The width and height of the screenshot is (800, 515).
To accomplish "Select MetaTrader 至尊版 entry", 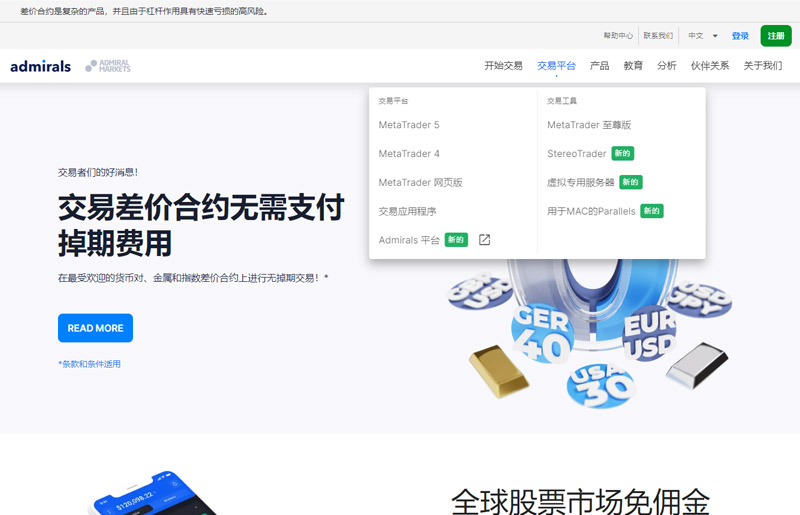I will click(589, 125).
